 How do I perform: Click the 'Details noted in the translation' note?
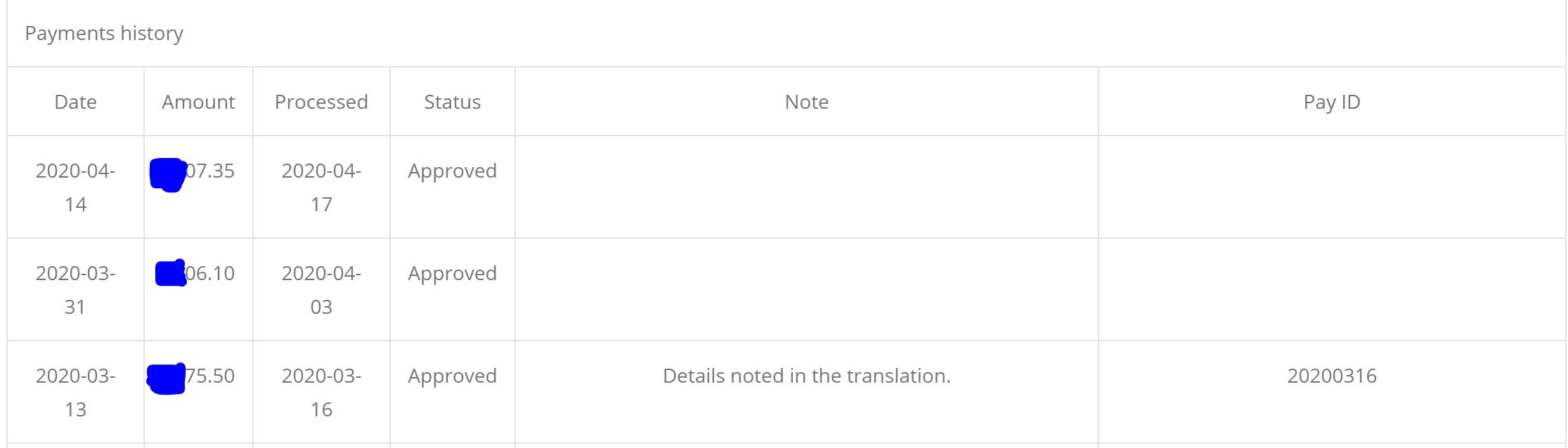[806, 376]
